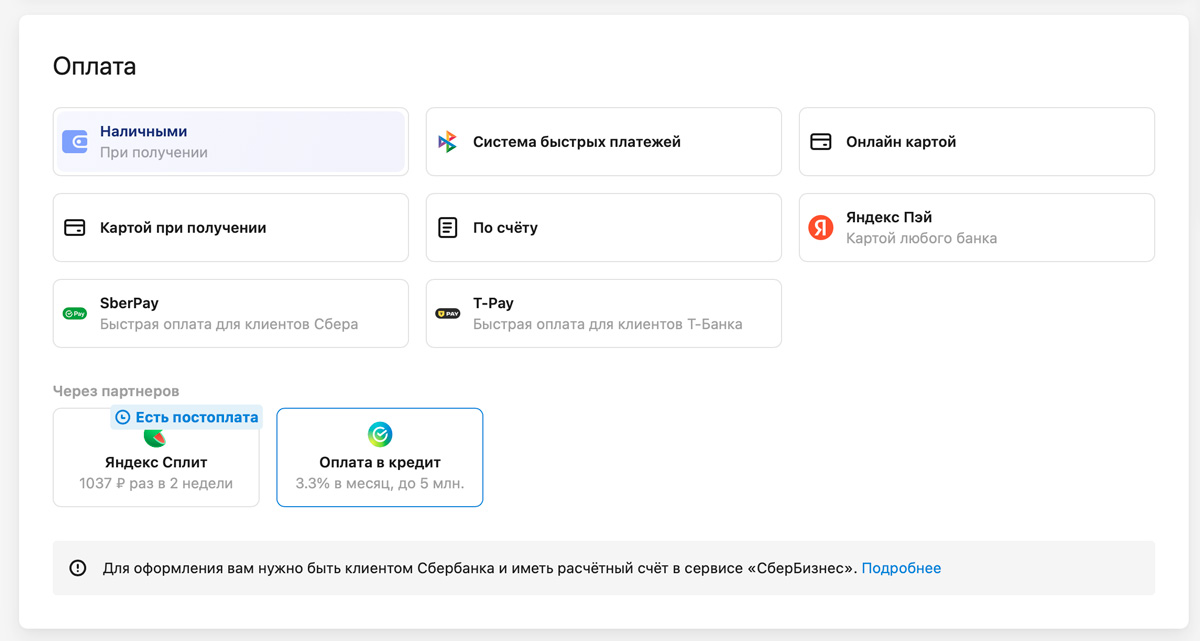This screenshot has height=641, width=1200.
Task: Choose Система быстрых платежей payment method
Action: pos(604,142)
